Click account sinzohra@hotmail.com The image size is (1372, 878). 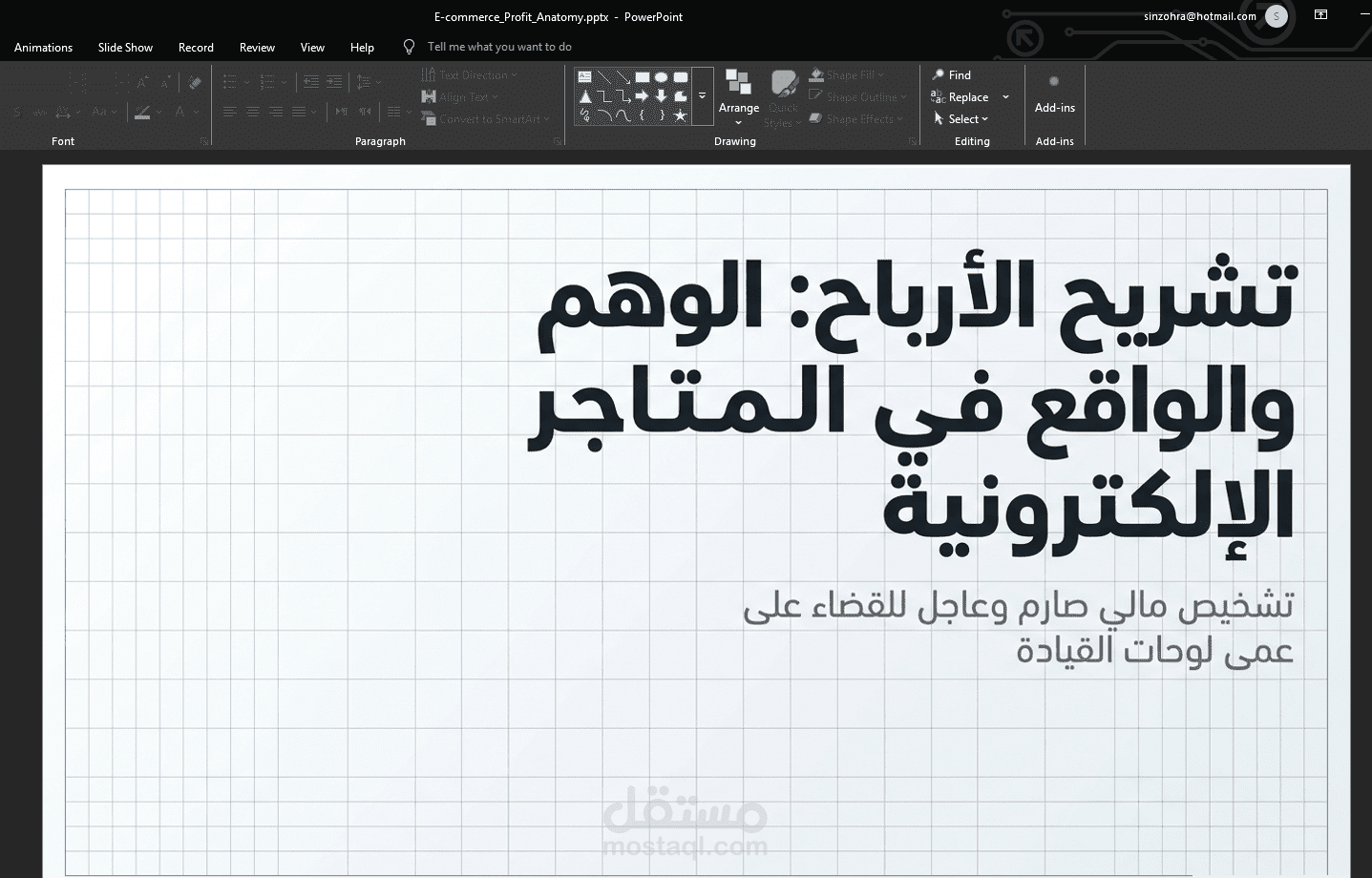[1200, 15]
